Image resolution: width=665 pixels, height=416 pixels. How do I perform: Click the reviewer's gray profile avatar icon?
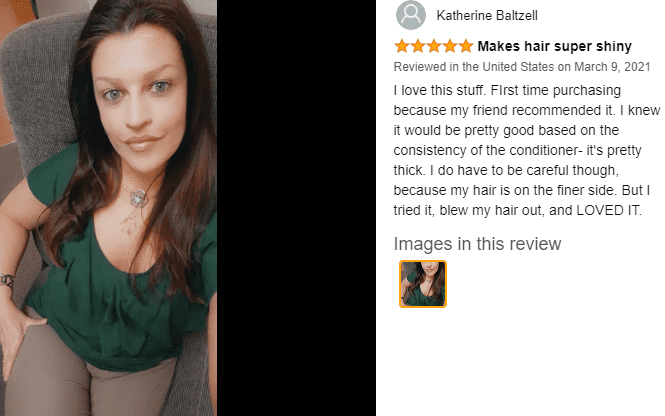(411, 15)
